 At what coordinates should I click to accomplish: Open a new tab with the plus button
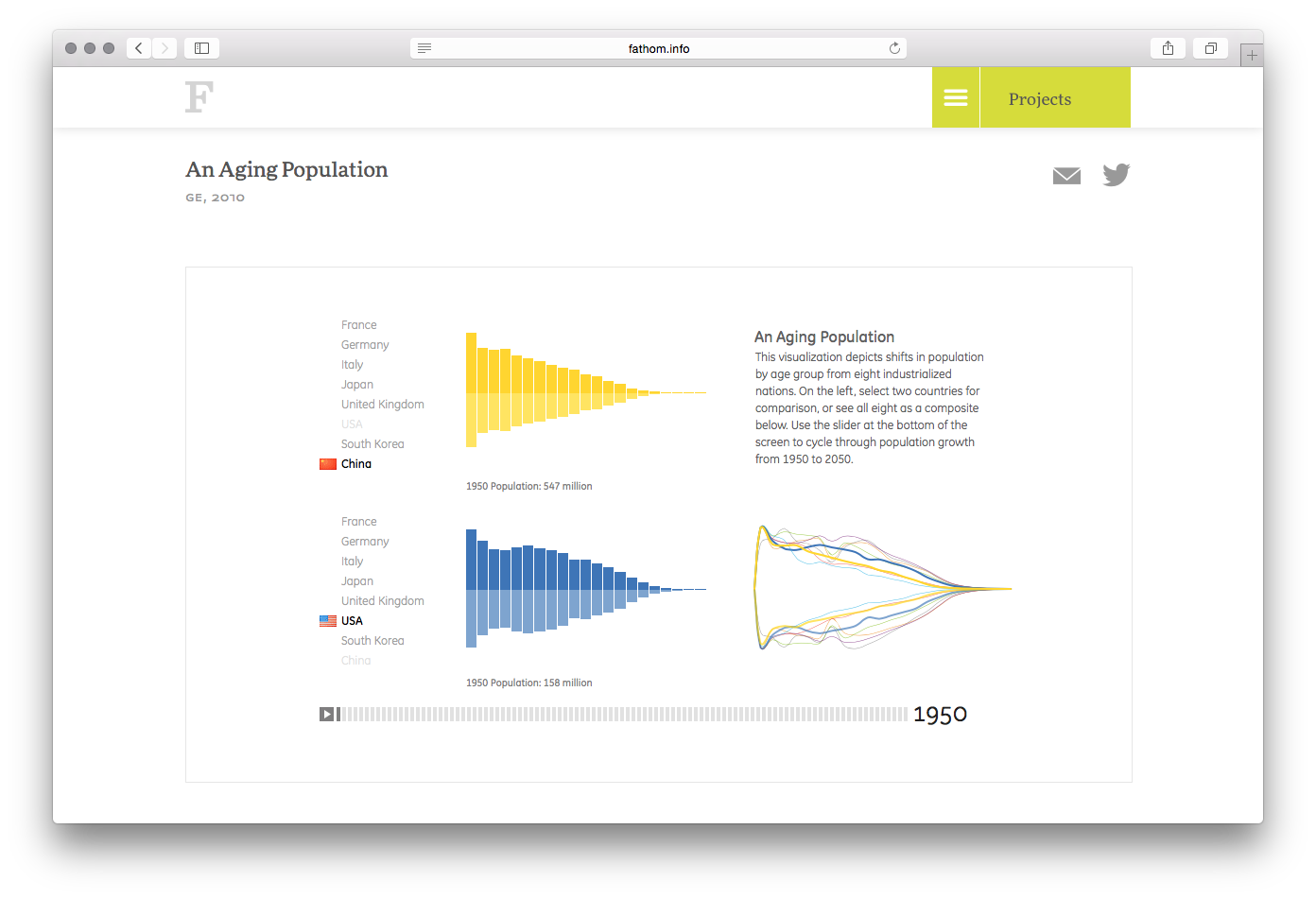click(x=1252, y=54)
